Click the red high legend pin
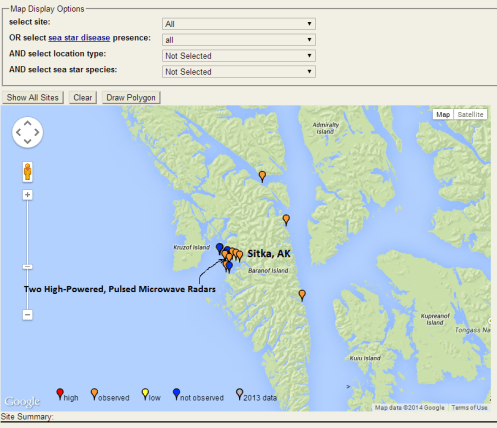 pyautogui.click(x=60, y=394)
